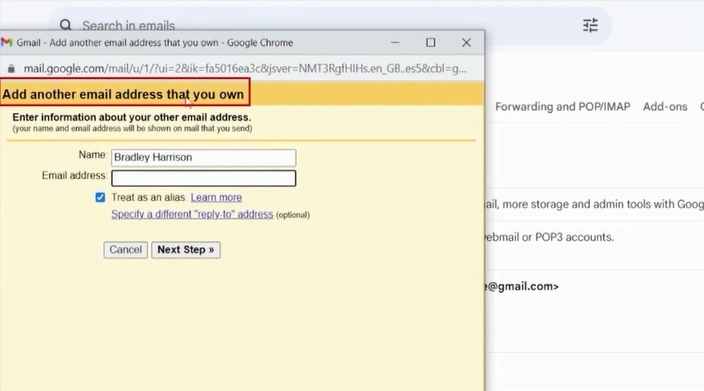Click the 'ebmail or POP3 accounts.' text
This screenshot has width=704, height=391.
pyautogui.click(x=550, y=237)
